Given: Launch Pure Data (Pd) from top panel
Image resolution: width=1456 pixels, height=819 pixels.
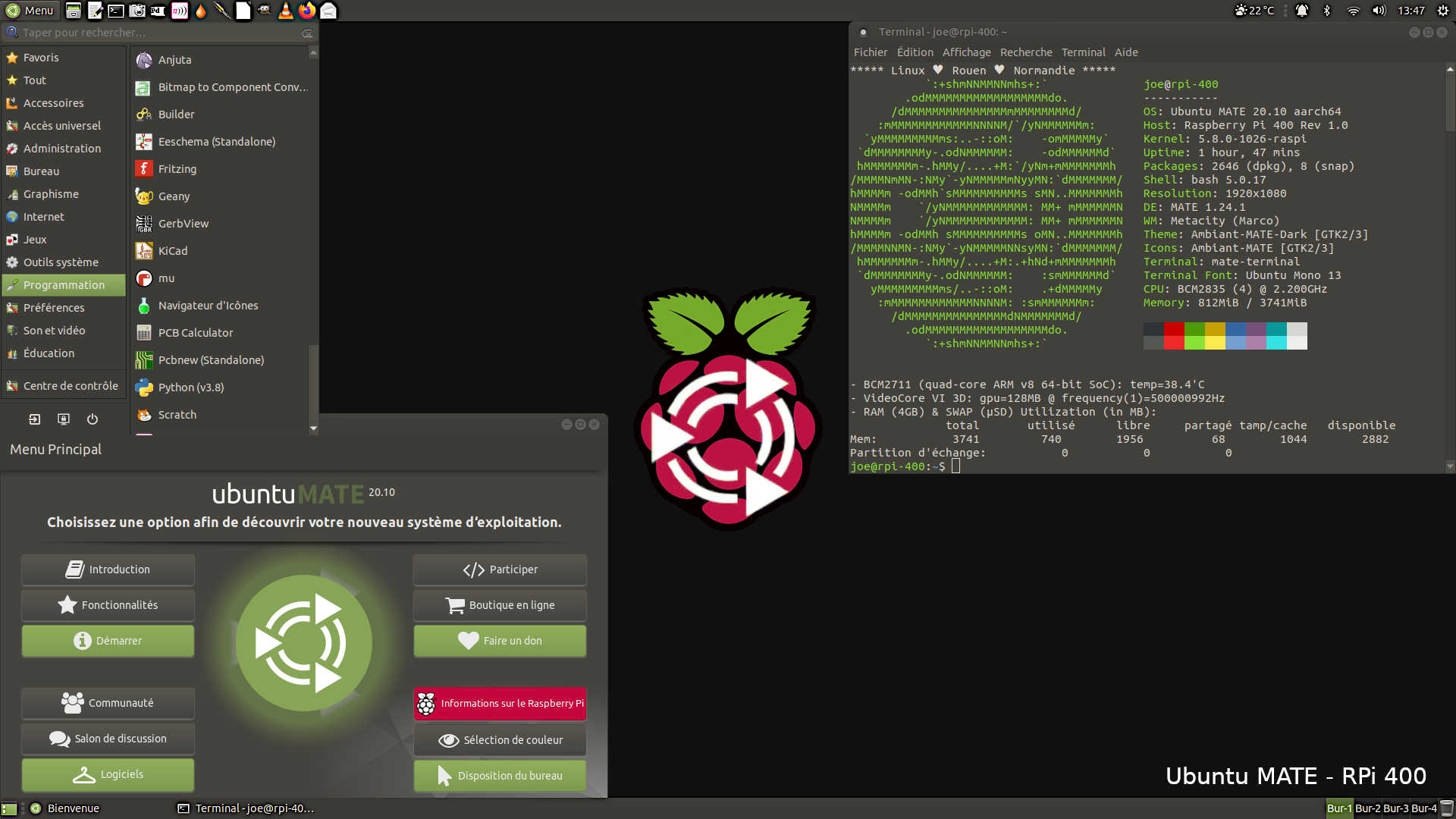Looking at the screenshot, I should coord(158,11).
